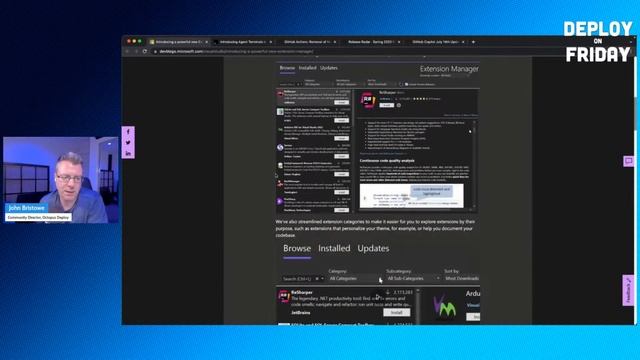Open the 'GitHub Actions: Removal of' browser tab
The image size is (640, 360).
[x=308, y=42]
